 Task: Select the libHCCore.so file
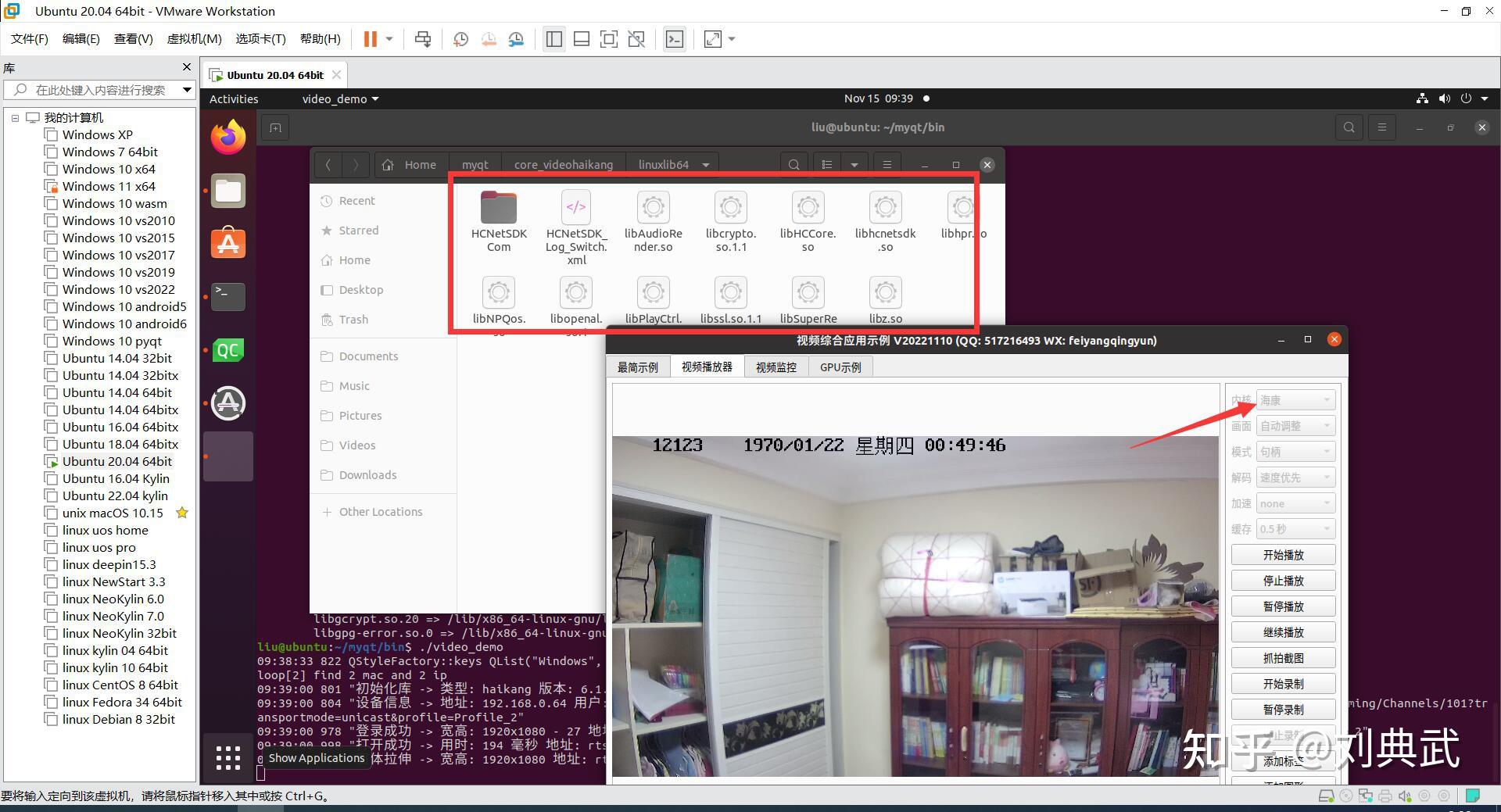click(x=808, y=222)
